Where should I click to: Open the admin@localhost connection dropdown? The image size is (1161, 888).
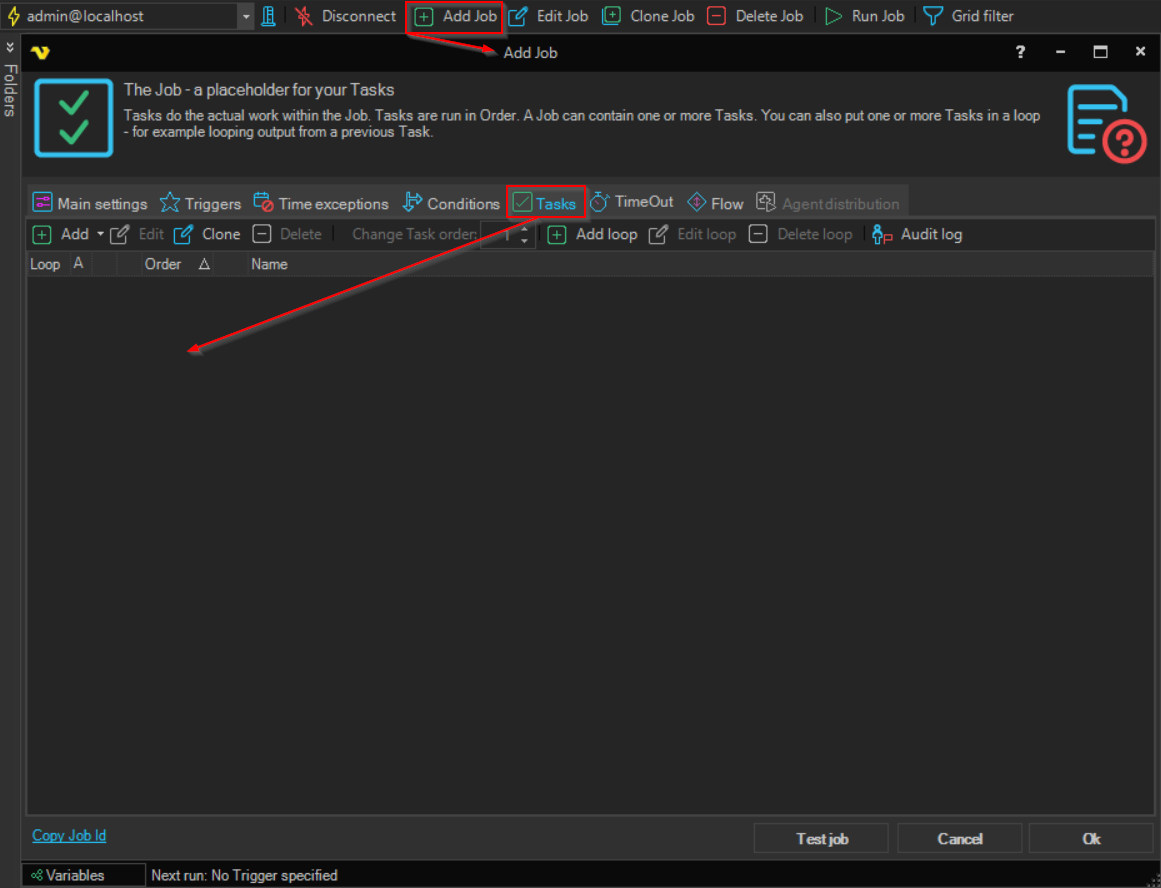click(x=246, y=16)
